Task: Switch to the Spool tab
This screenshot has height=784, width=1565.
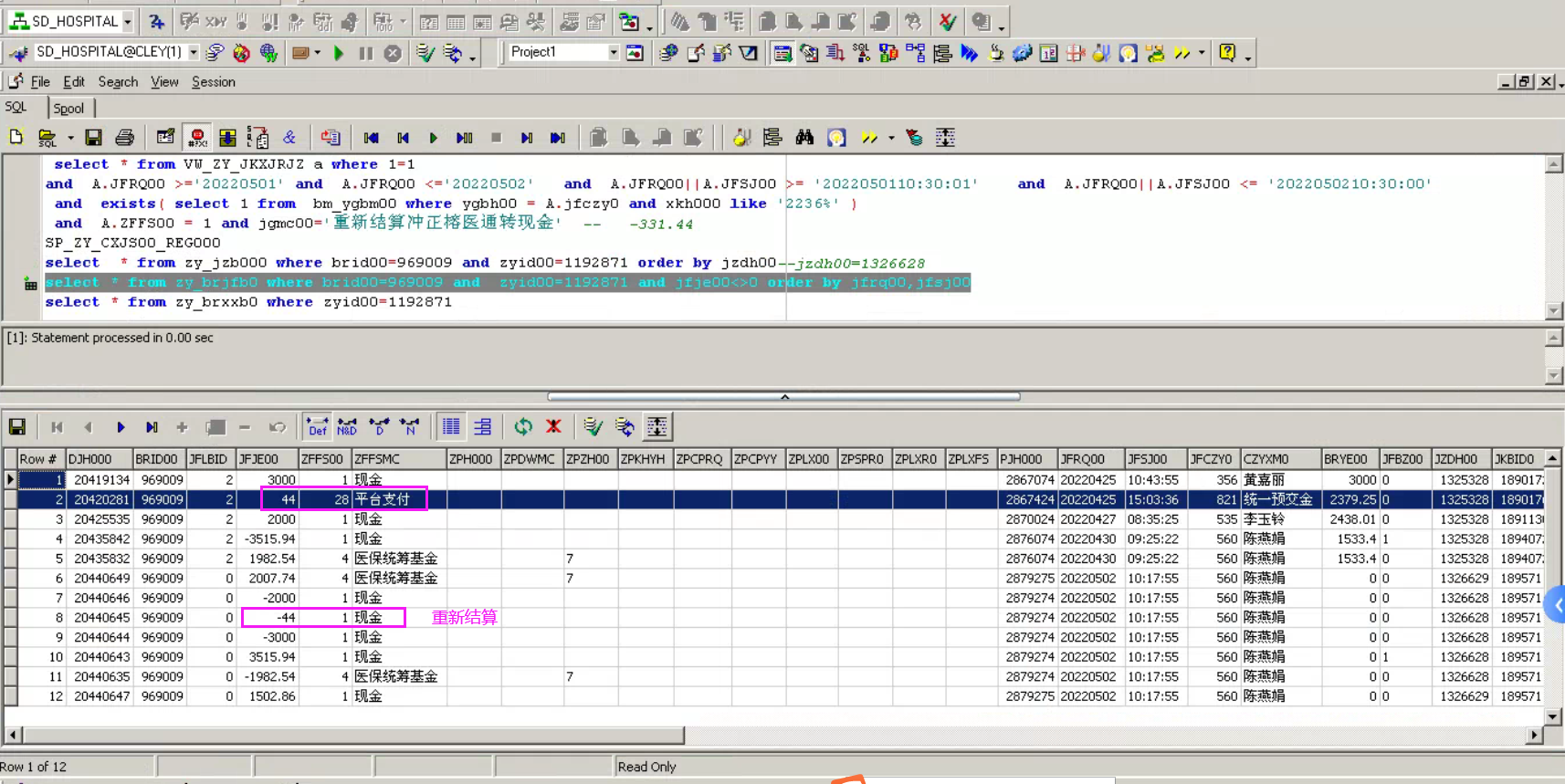Action: (68, 109)
